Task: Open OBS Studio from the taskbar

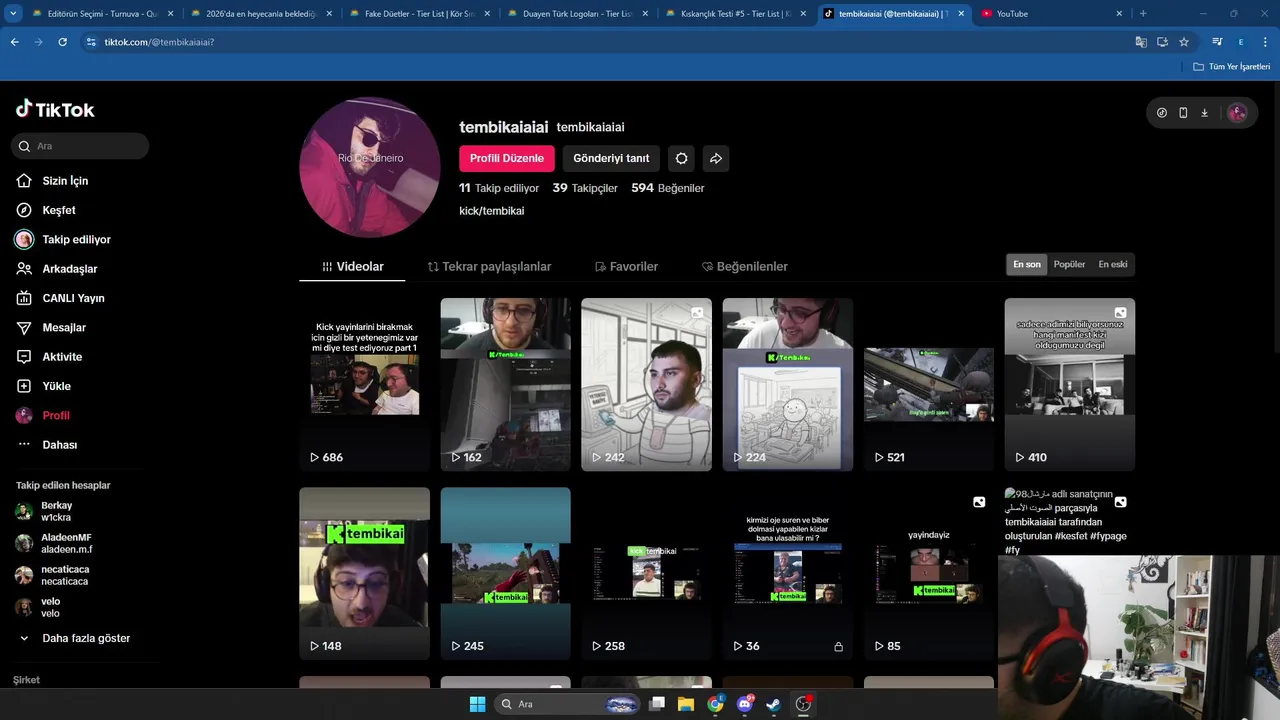Action: (x=803, y=704)
